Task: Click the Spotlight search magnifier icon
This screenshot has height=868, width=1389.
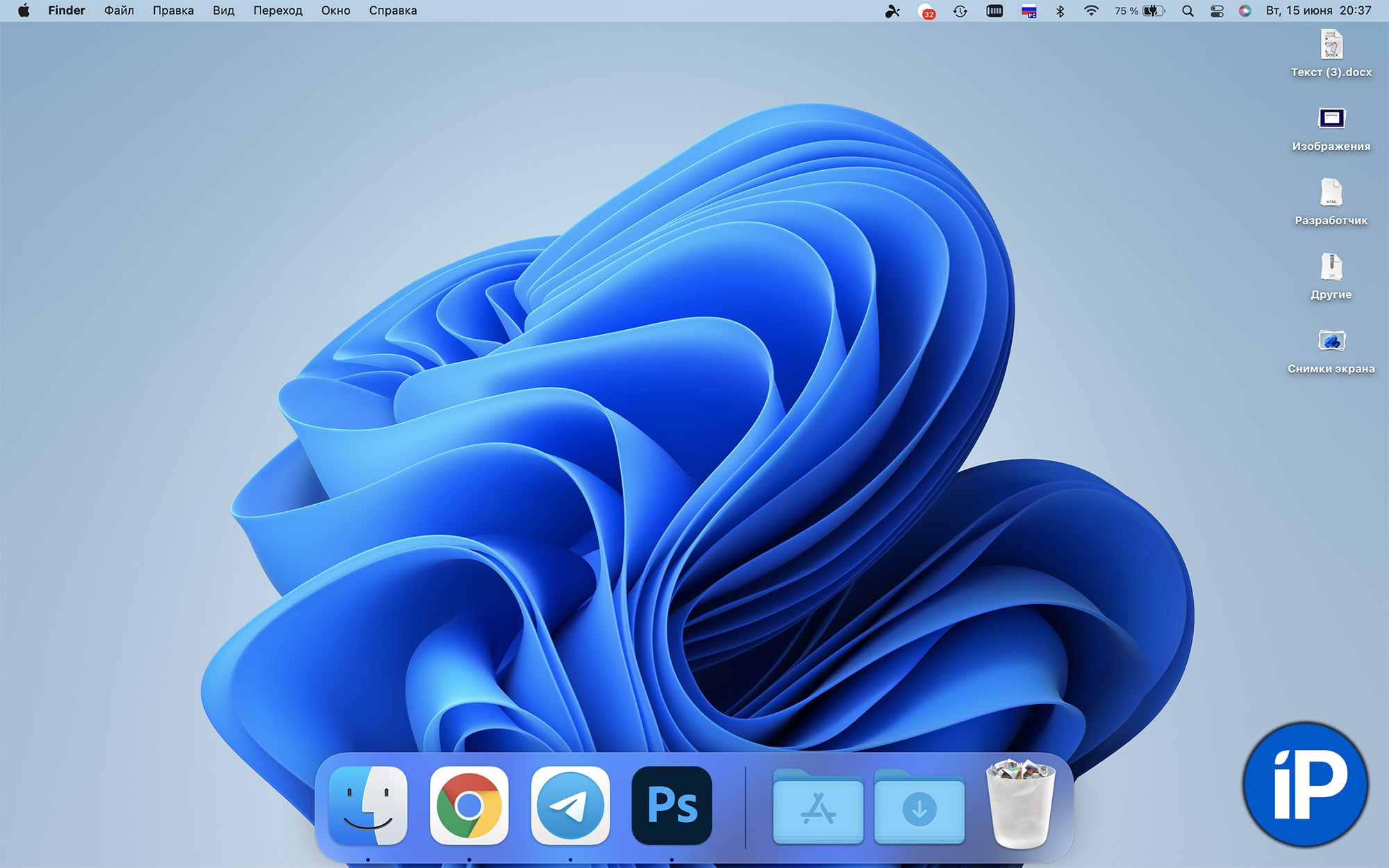Action: tap(1188, 11)
